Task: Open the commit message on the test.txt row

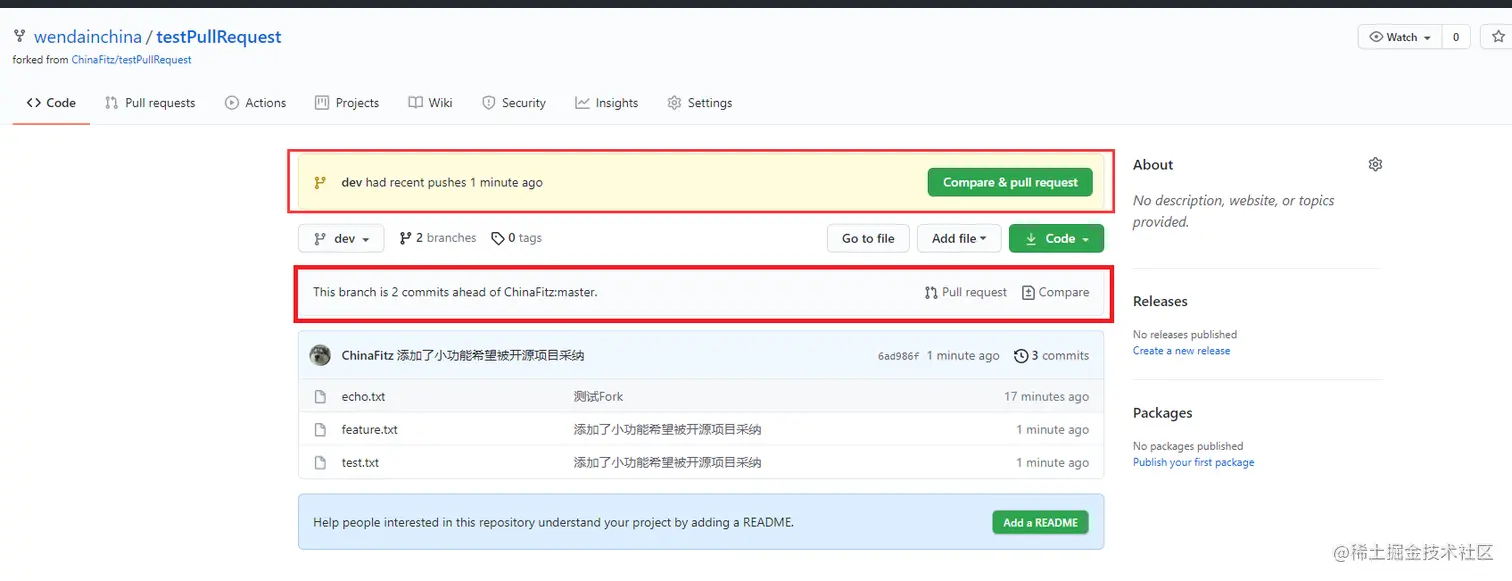Action: (667, 463)
